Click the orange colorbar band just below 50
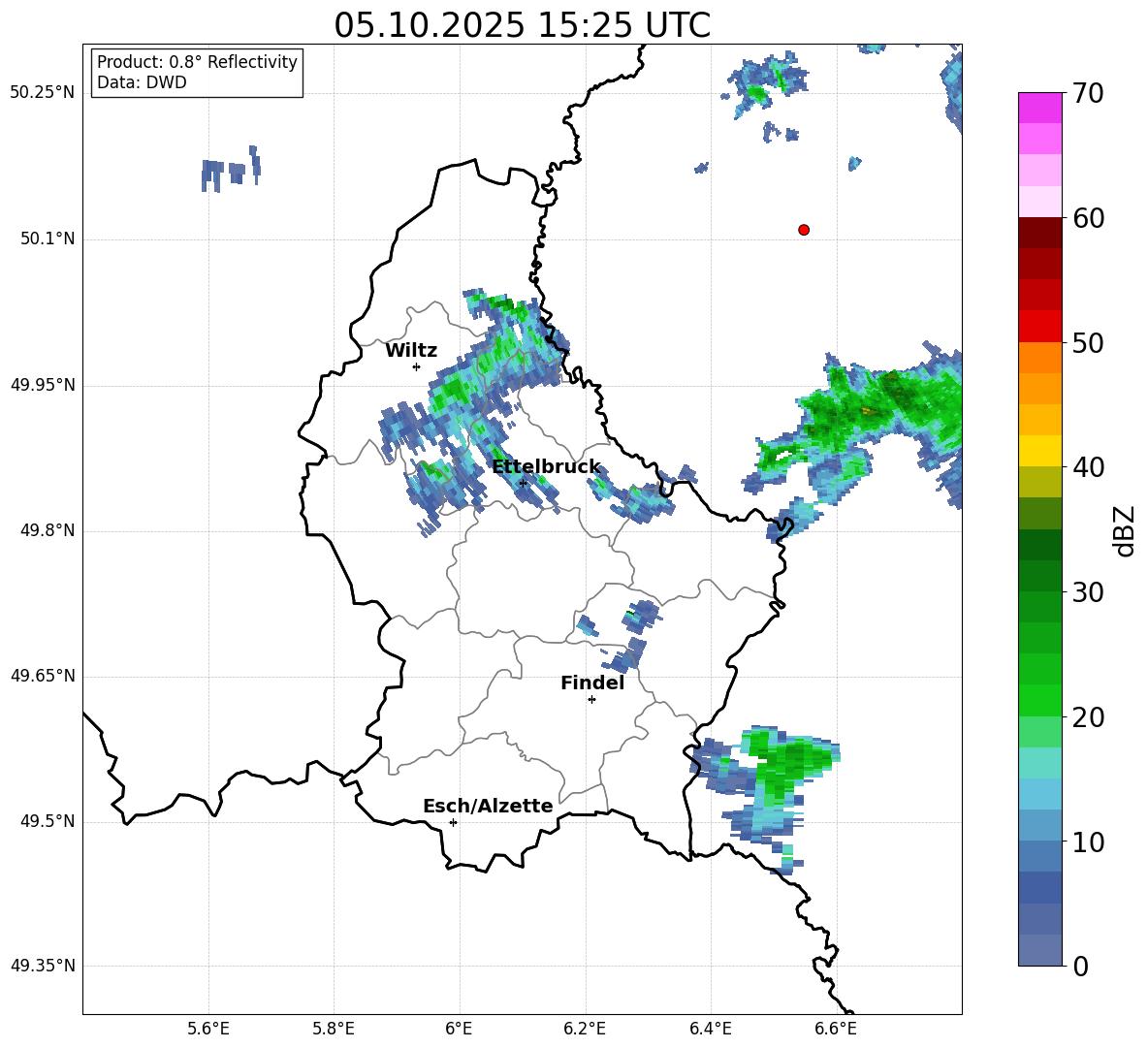1148x1048 pixels. click(x=1039, y=358)
